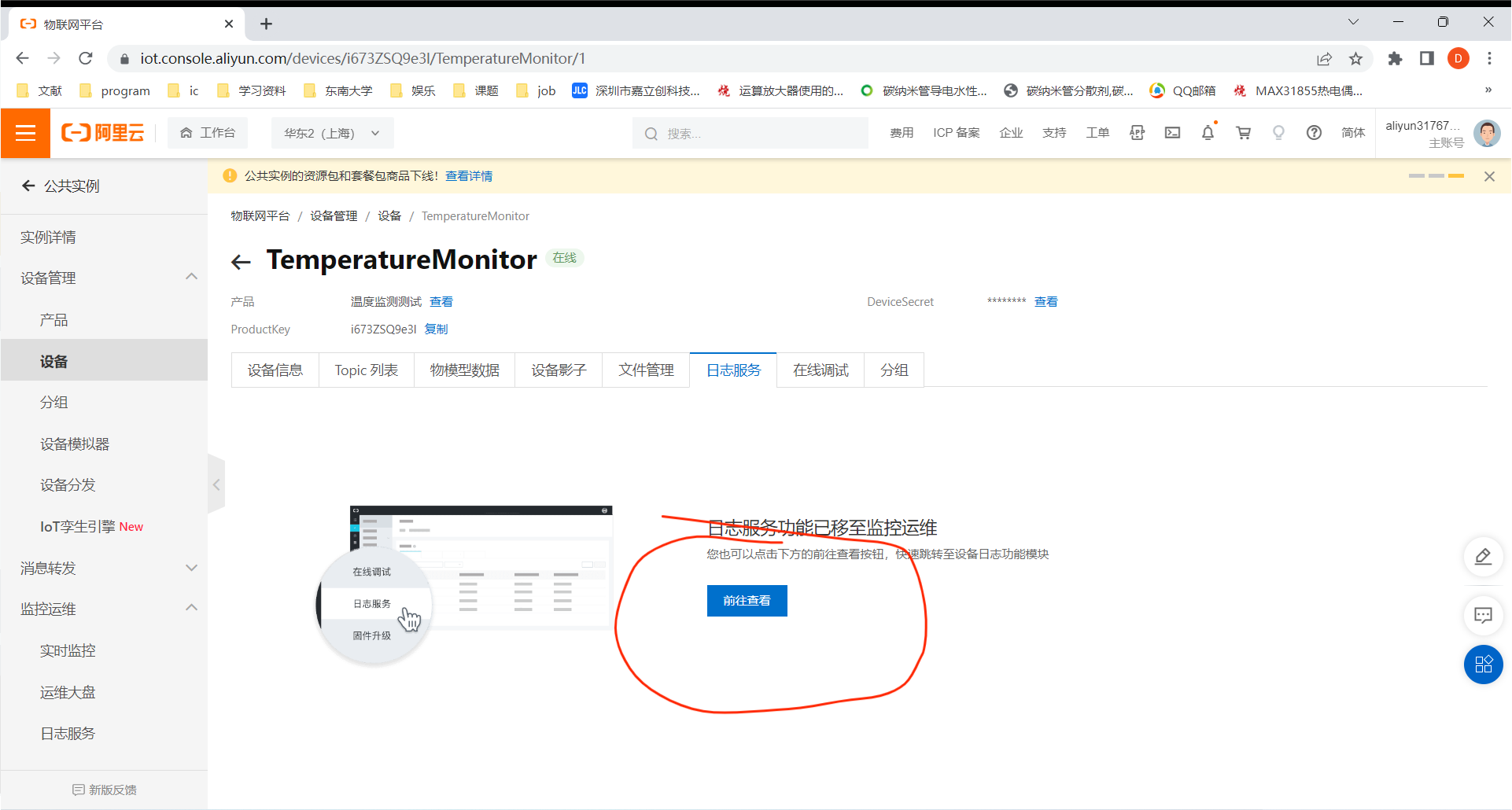Open 实例详情 in the sidebar
Screen dimensions: 1512x810
[x=49, y=237]
